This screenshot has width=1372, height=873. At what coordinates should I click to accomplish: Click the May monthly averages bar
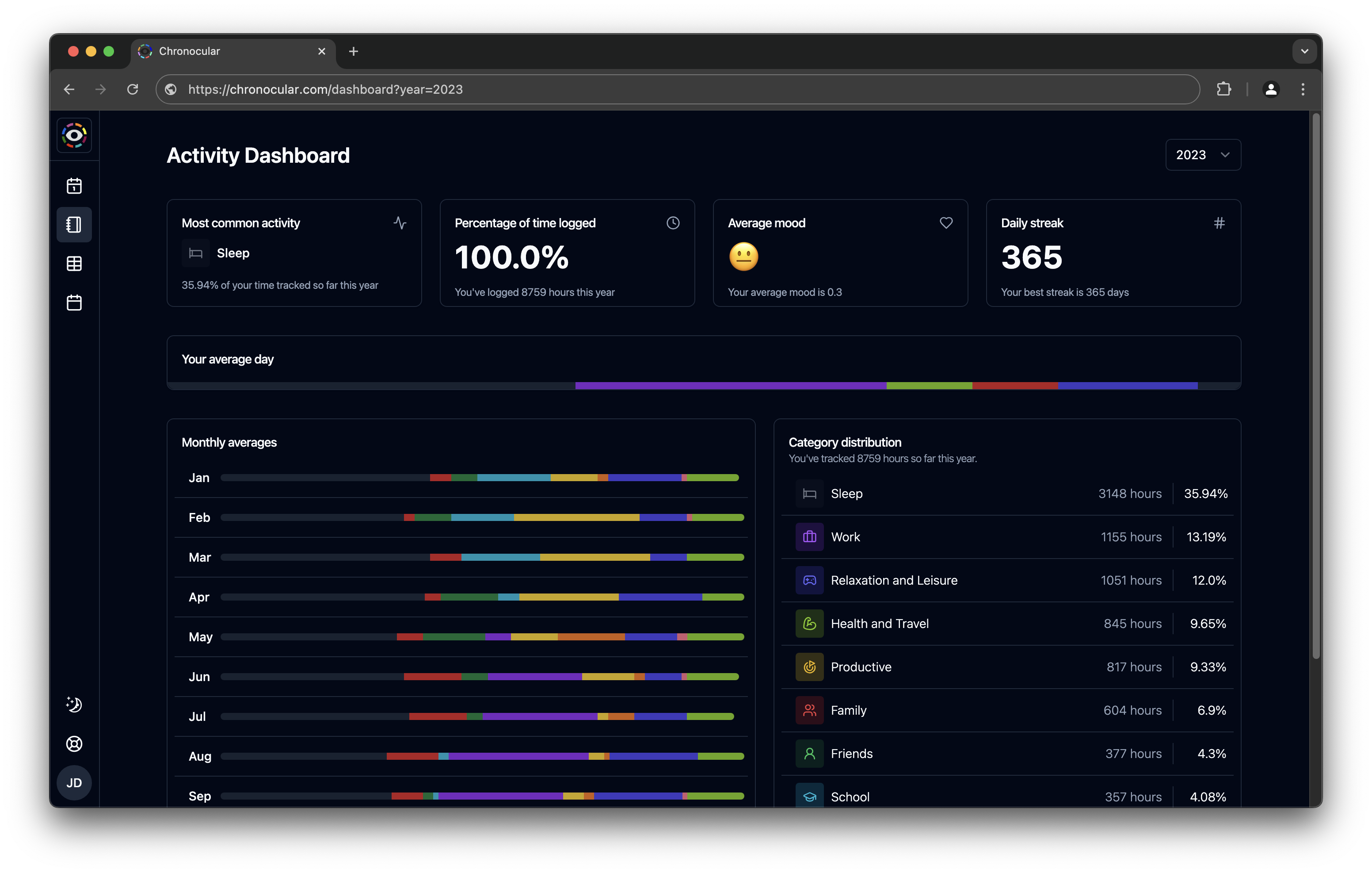[x=482, y=637]
